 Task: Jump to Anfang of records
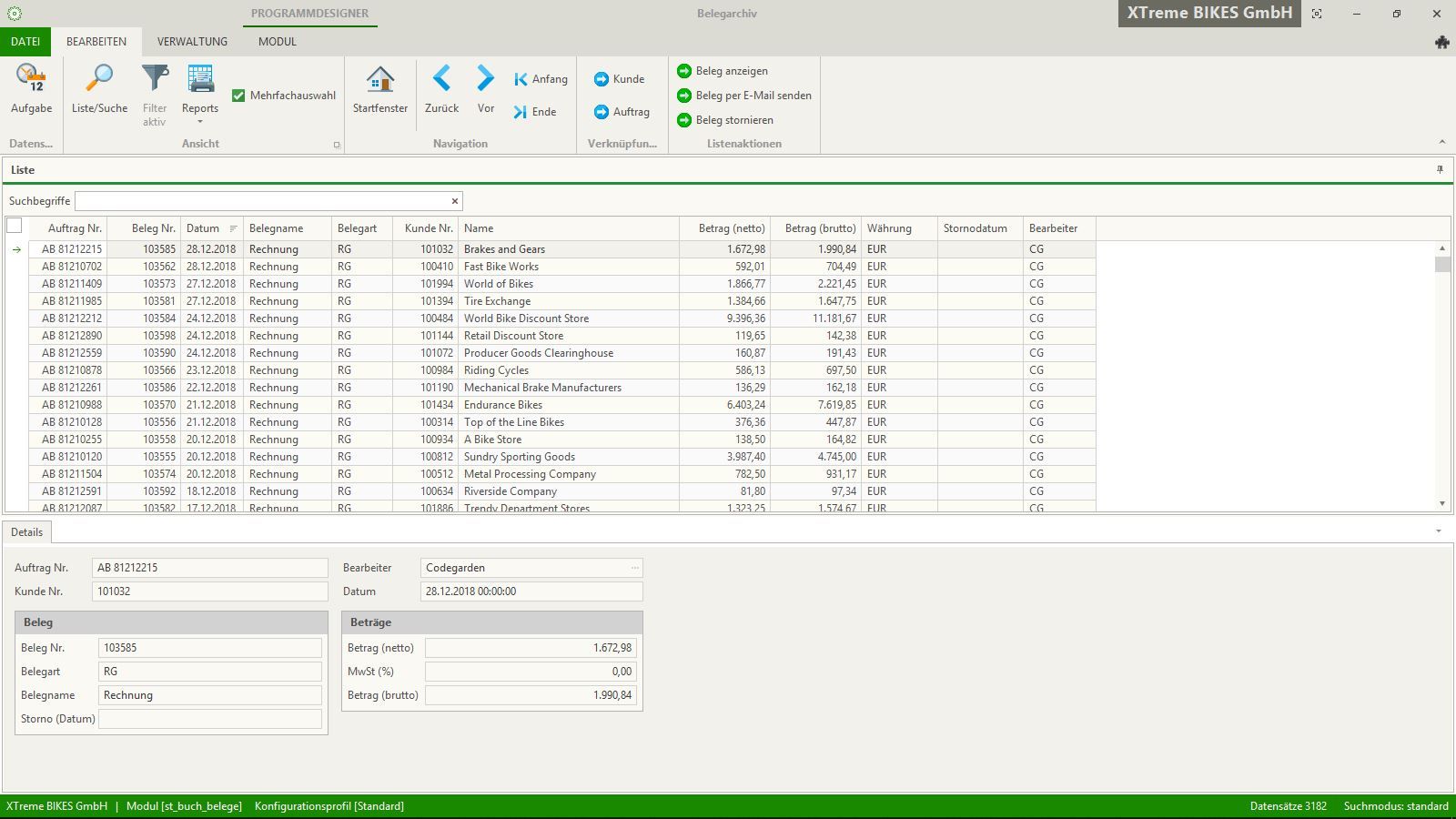point(541,79)
